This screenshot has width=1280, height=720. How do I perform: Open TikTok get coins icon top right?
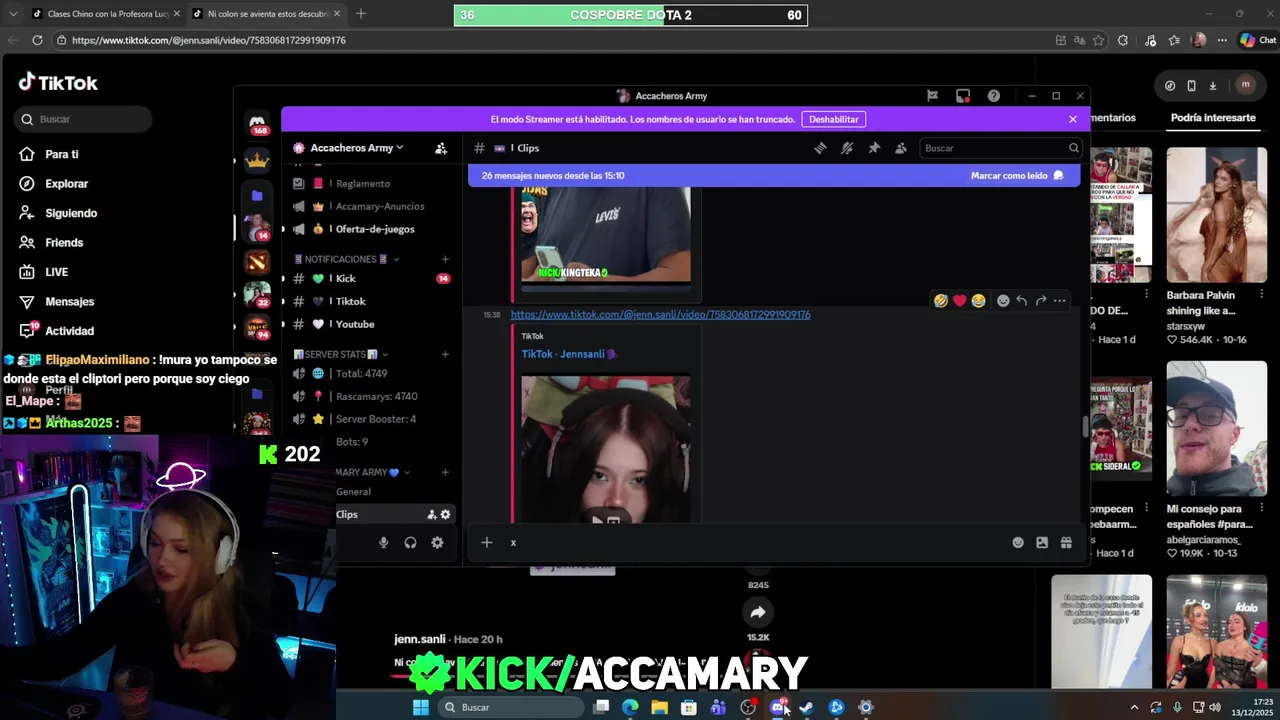[x=1170, y=85]
